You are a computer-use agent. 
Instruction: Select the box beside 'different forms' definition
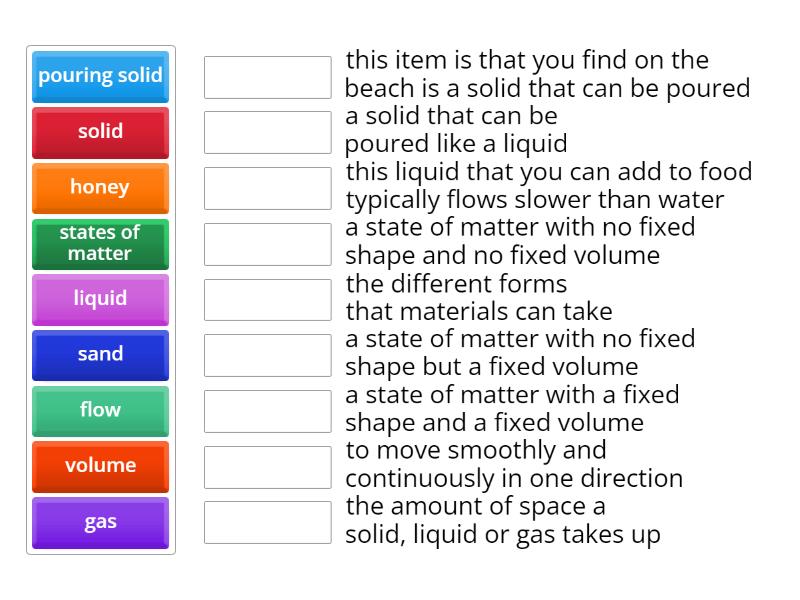pyautogui.click(x=266, y=300)
